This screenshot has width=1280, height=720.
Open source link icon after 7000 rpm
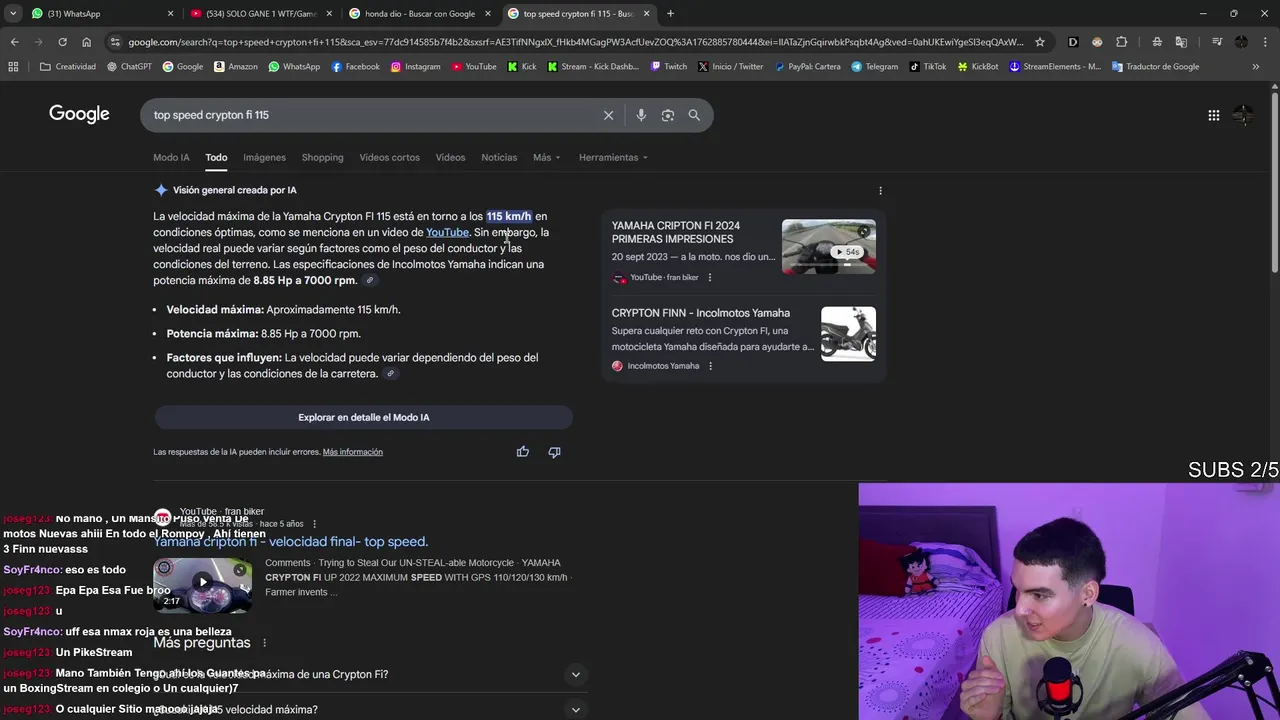[369, 281]
